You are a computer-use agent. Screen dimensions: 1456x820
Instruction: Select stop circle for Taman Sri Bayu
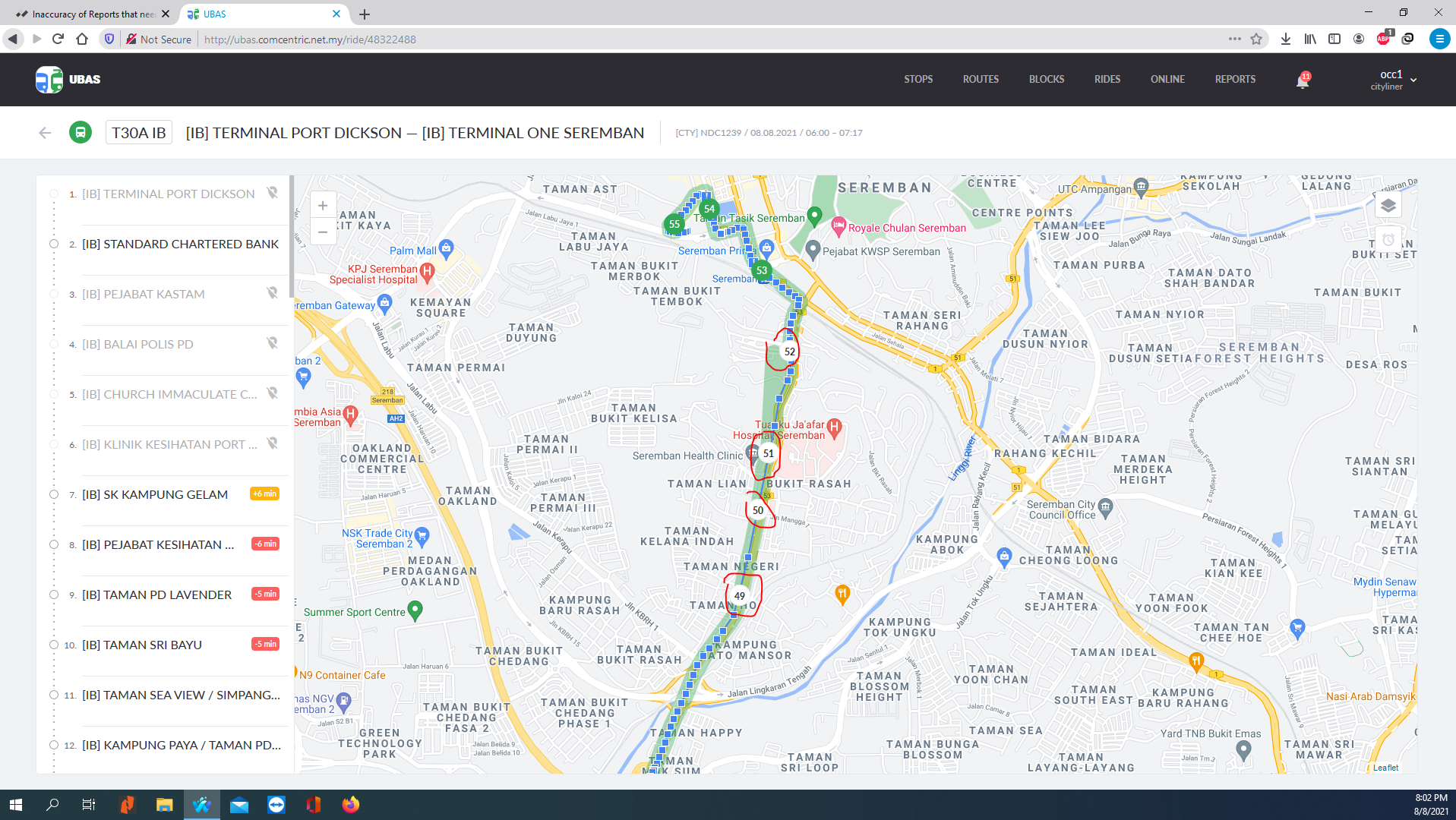pyautogui.click(x=54, y=645)
